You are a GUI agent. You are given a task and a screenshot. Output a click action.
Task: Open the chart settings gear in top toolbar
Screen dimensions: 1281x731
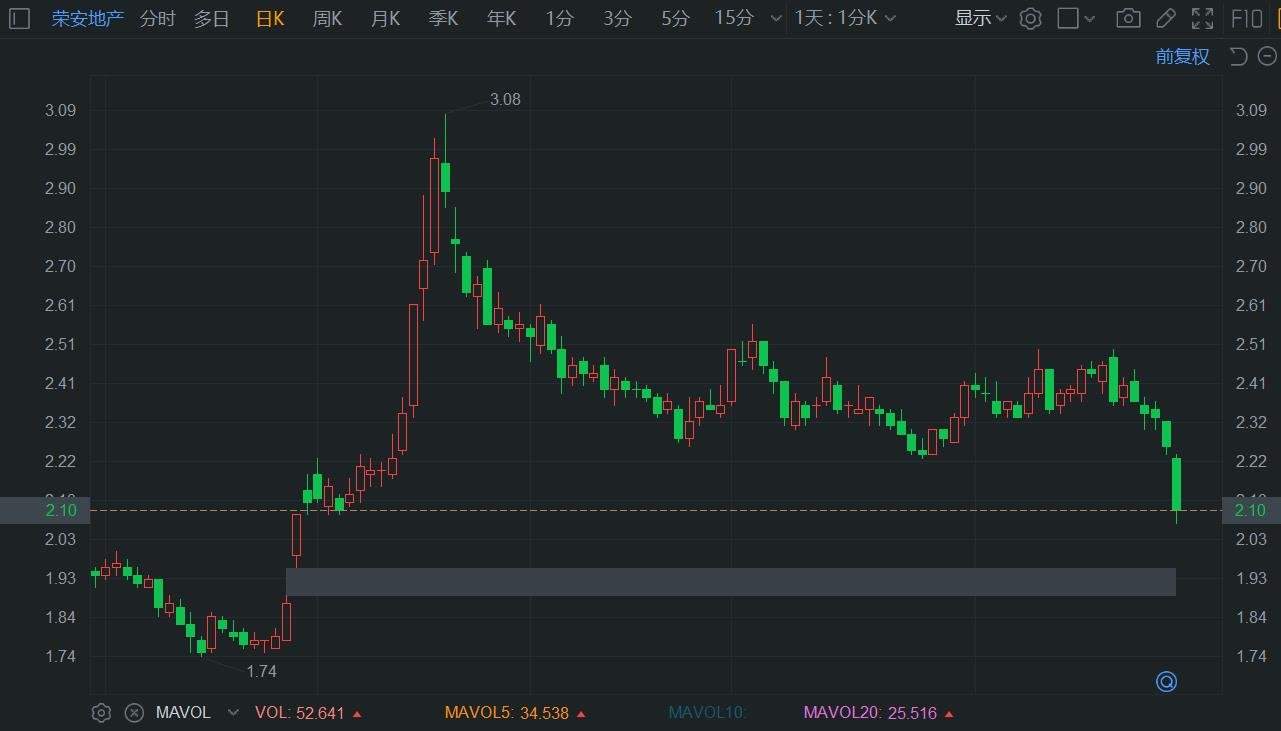coord(1031,18)
